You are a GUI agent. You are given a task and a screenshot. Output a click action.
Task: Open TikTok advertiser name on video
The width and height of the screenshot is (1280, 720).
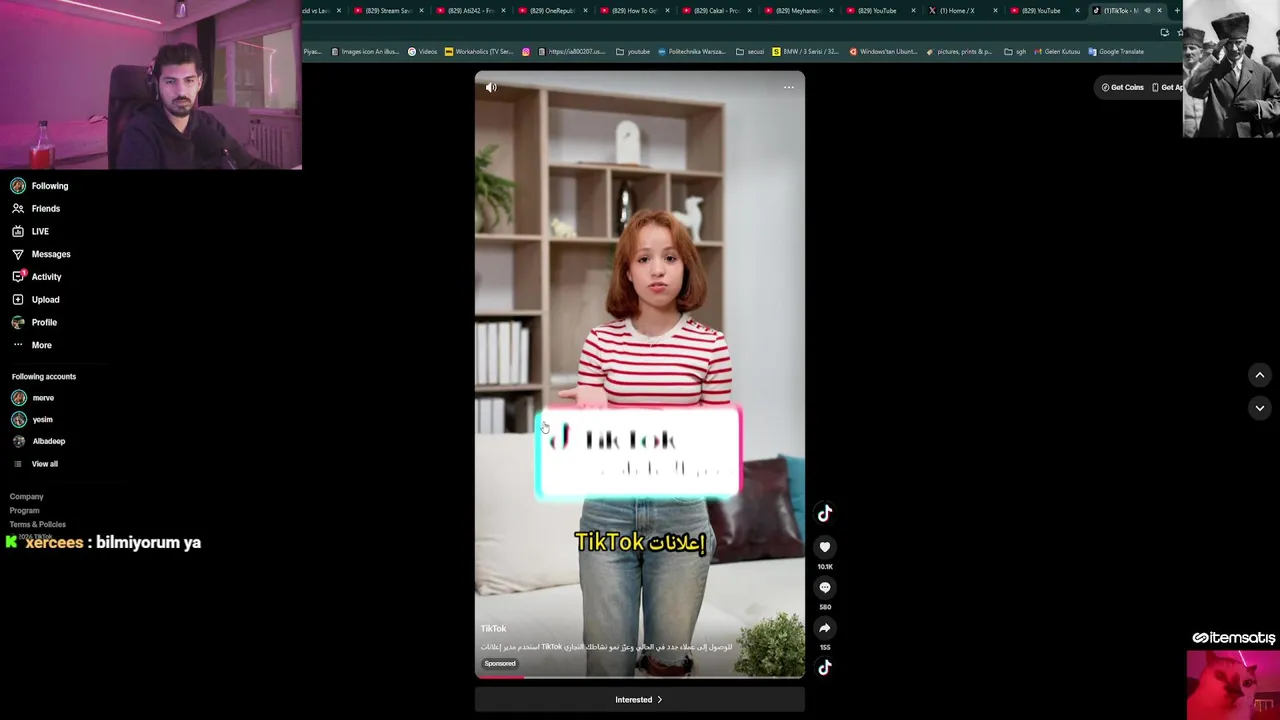click(494, 629)
